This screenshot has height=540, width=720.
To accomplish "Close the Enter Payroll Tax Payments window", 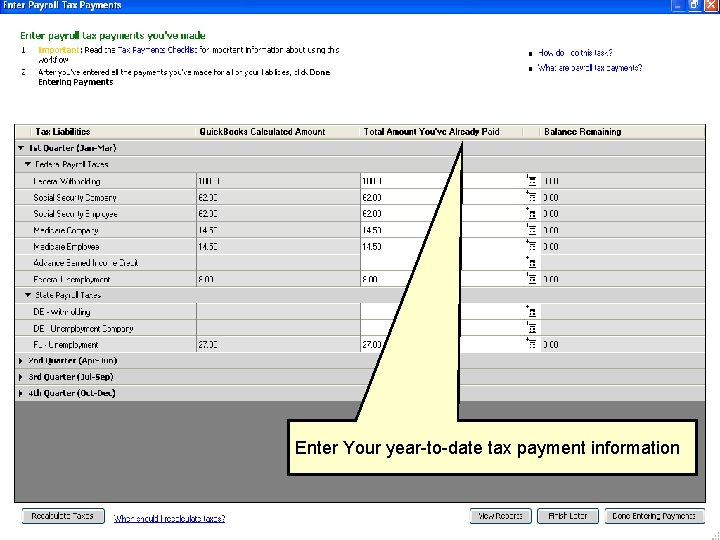I will (711, 5).
